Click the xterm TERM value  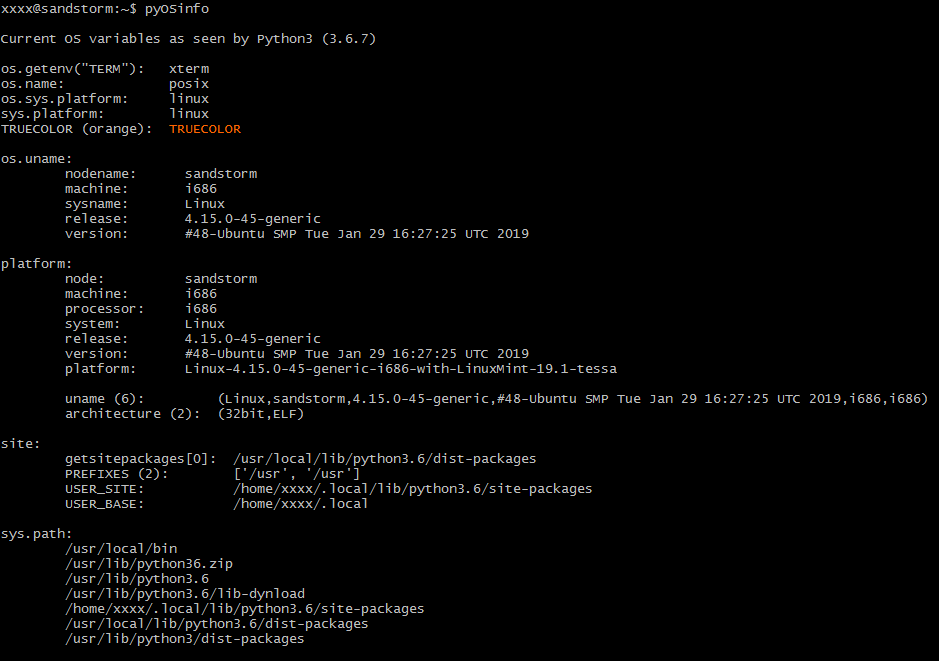coord(189,69)
